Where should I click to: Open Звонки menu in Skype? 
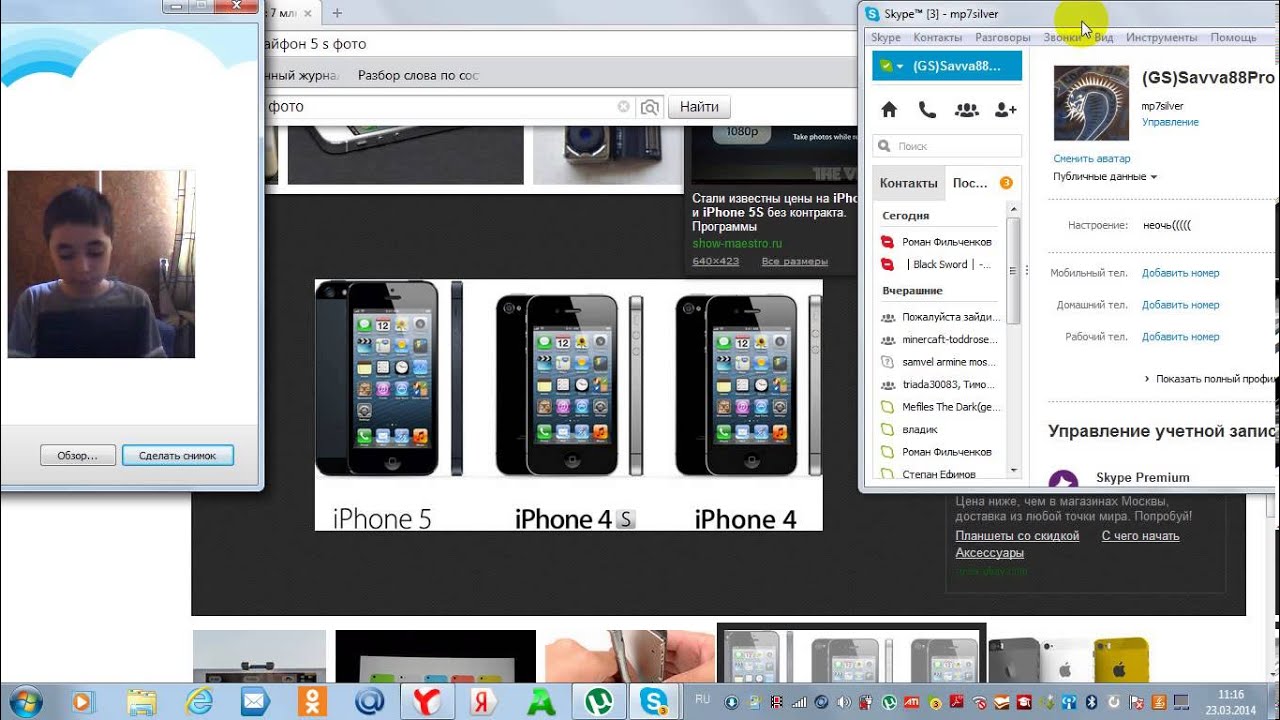[x=1062, y=38]
